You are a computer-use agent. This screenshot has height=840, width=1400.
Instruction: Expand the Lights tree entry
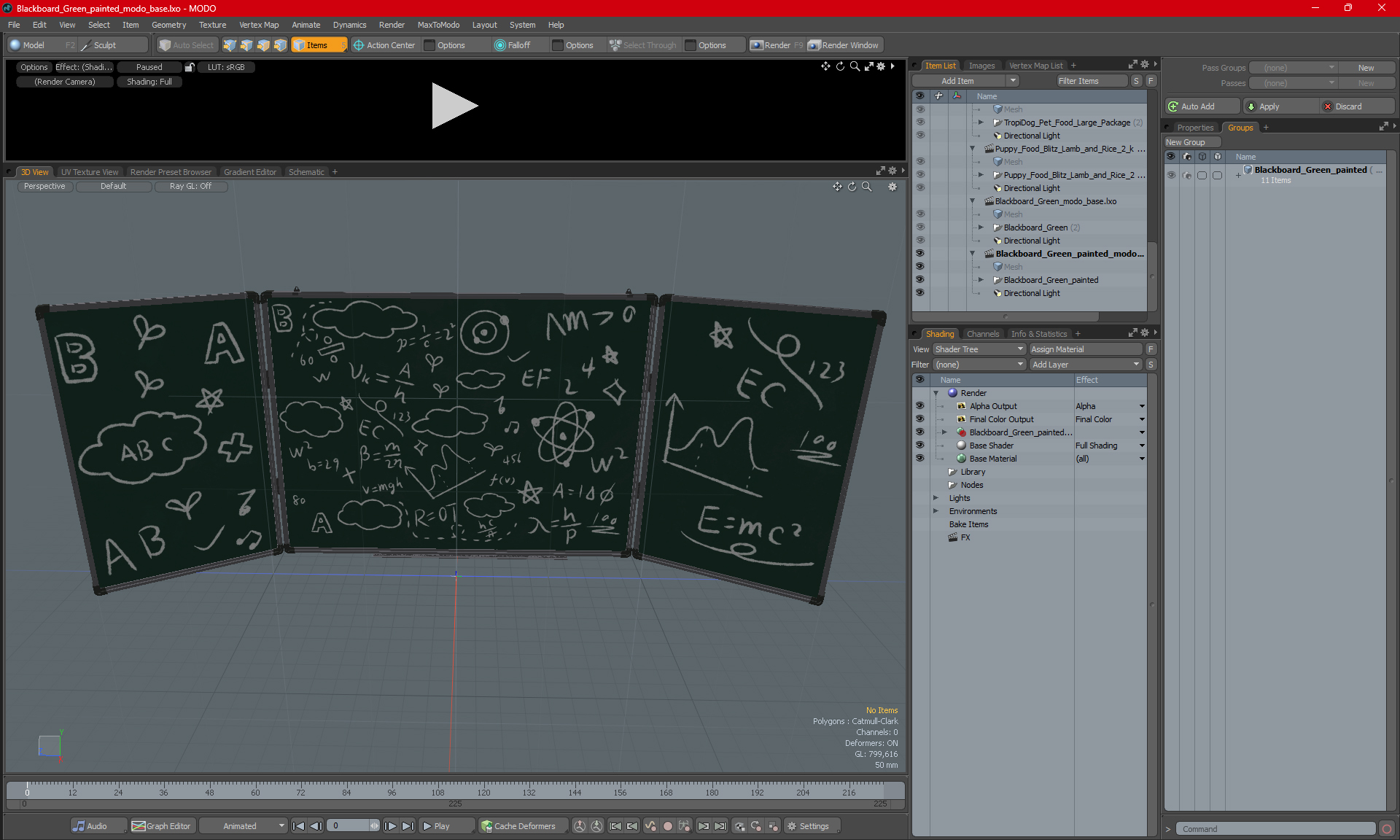[936, 498]
